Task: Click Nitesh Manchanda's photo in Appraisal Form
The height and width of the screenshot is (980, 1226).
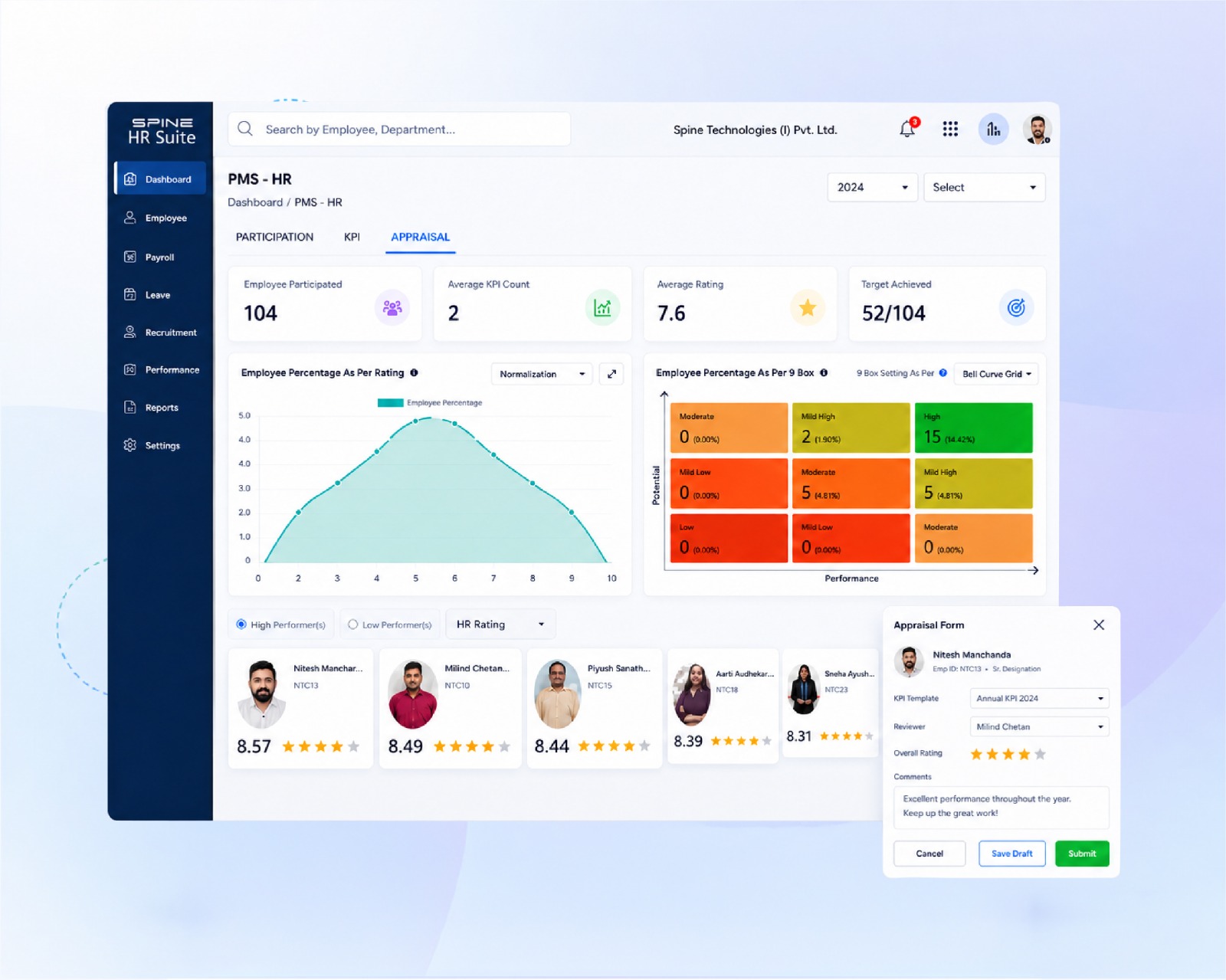Action: 910,661
